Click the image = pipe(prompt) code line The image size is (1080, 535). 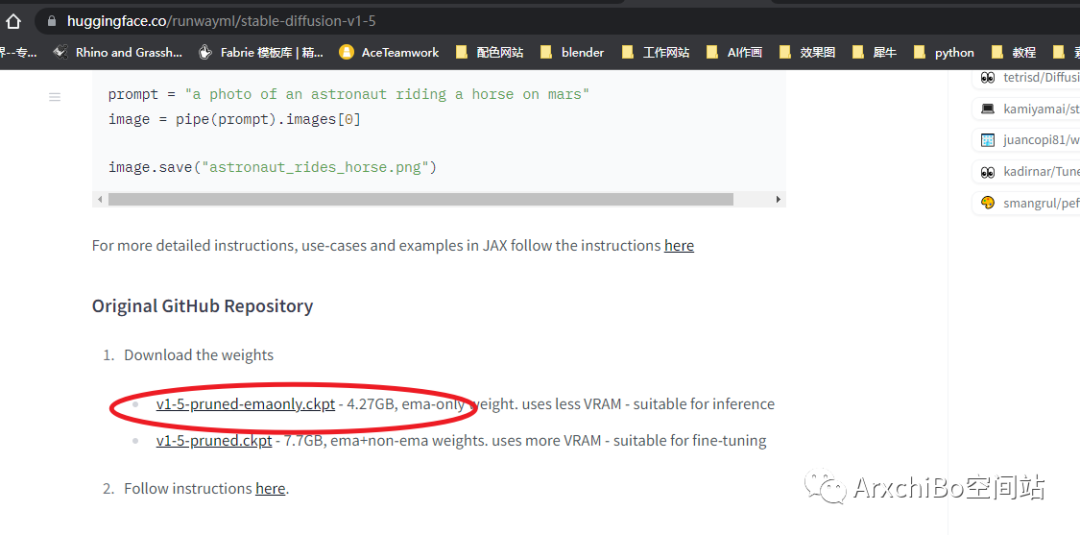[234, 120]
